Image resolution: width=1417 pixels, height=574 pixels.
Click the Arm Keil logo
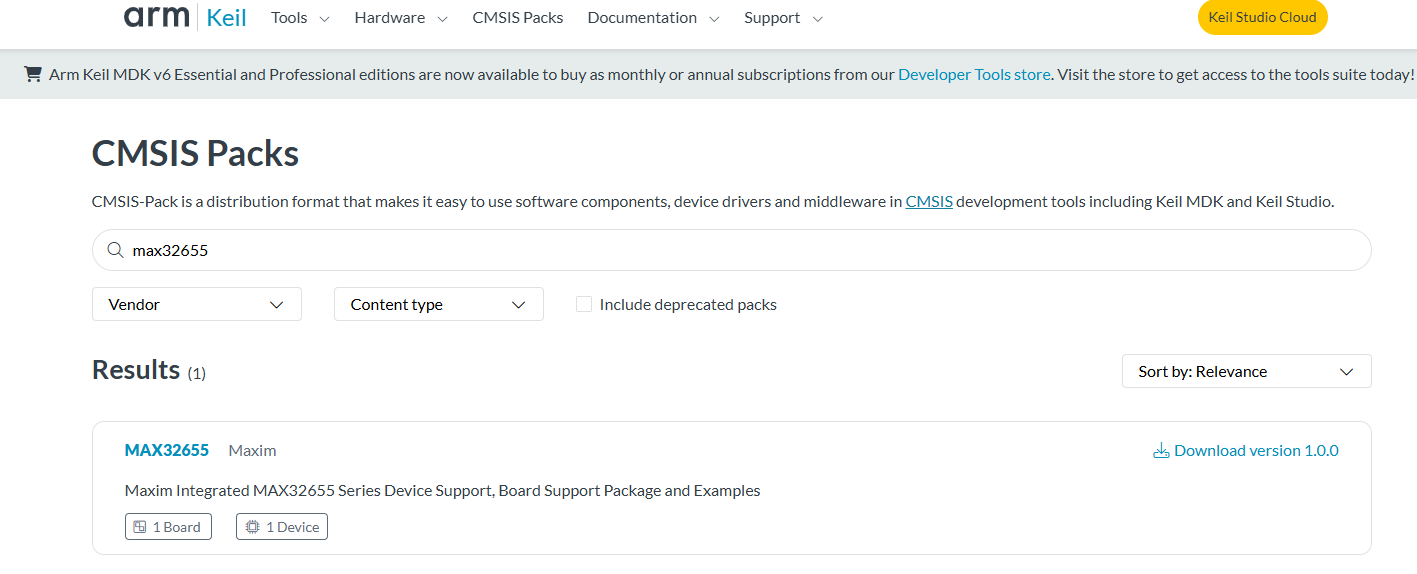[185, 17]
